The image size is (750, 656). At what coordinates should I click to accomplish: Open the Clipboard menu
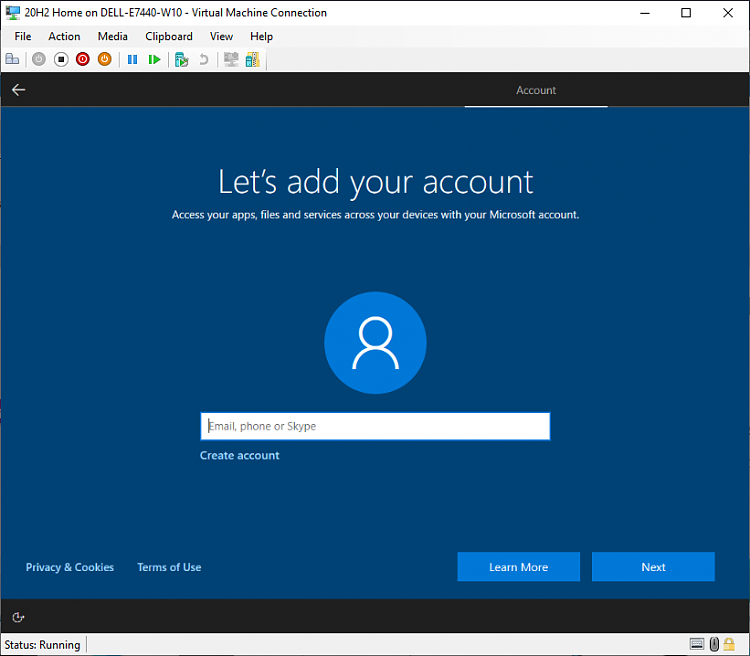169,36
